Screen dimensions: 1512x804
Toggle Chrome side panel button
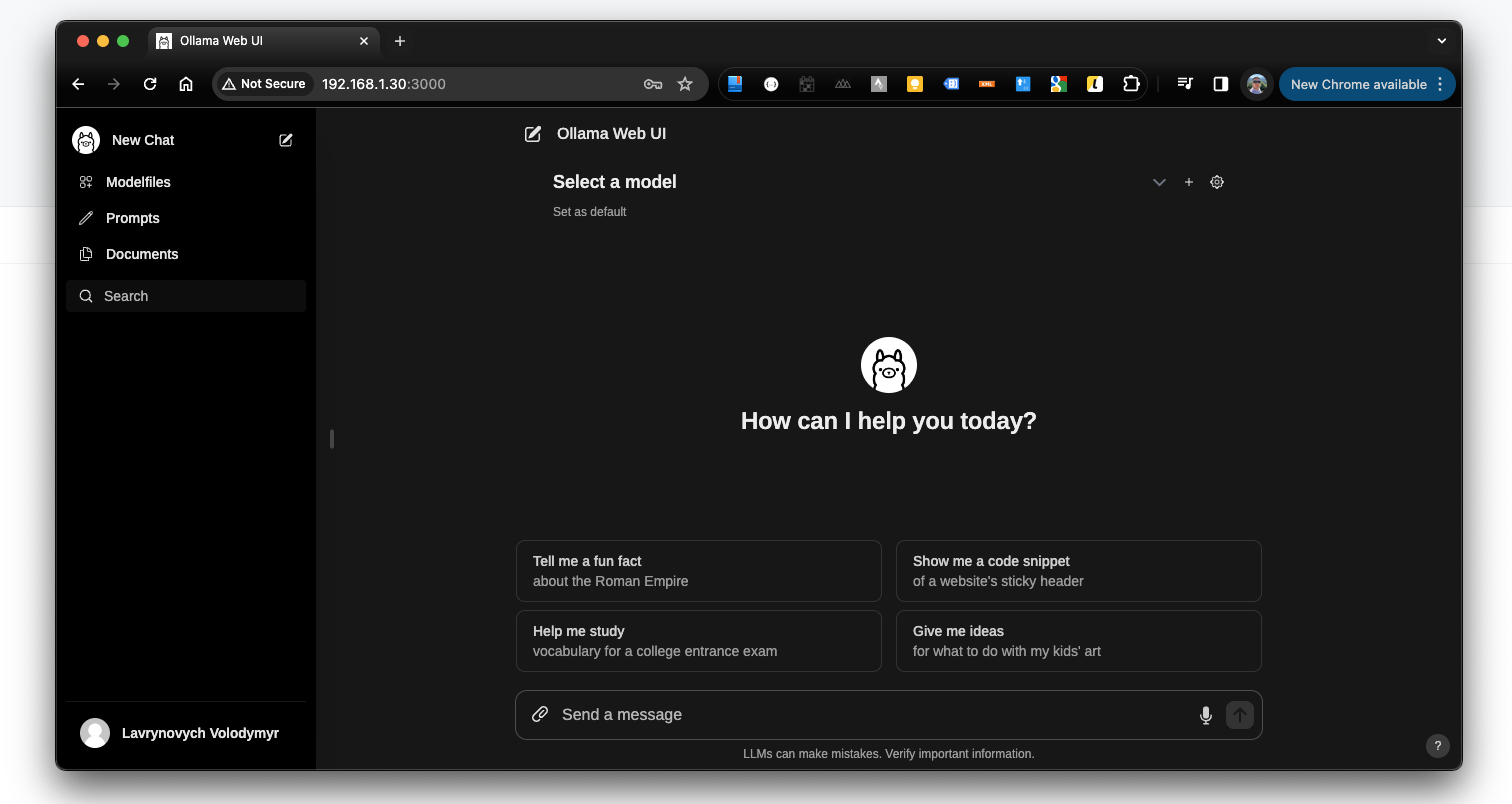point(1220,84)
